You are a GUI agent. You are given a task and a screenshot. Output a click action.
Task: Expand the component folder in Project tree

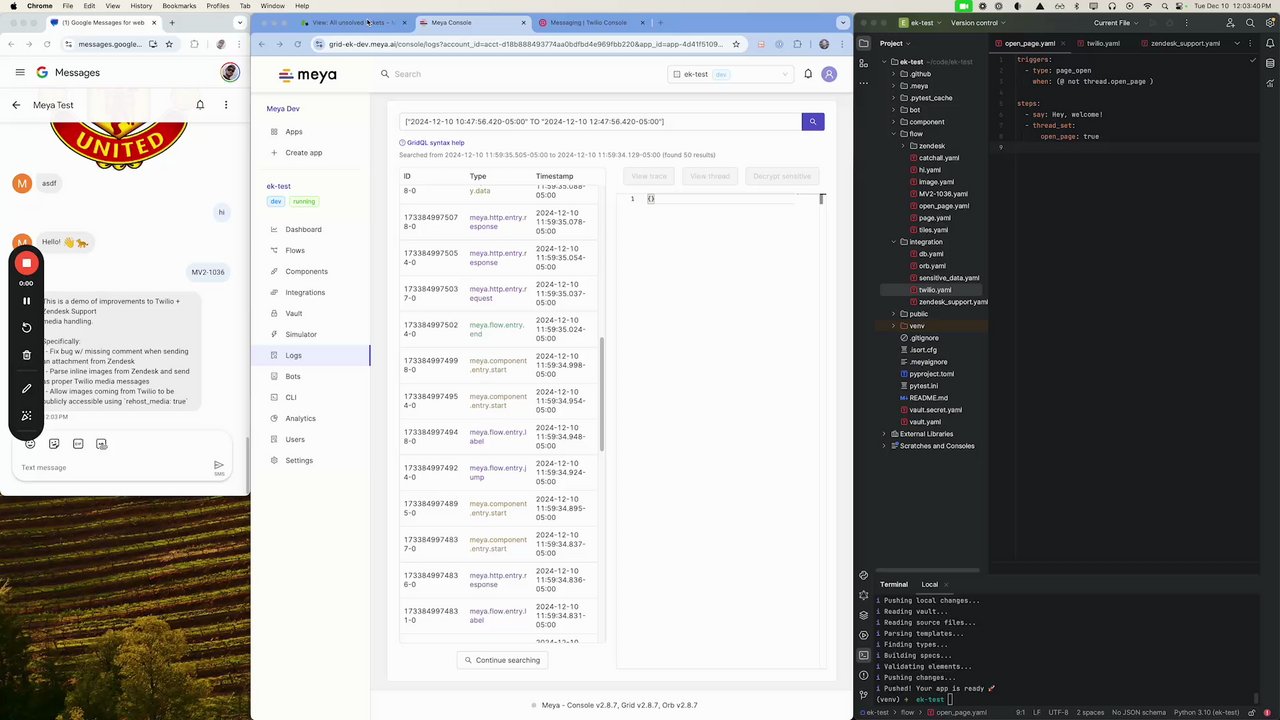(893, 122)
